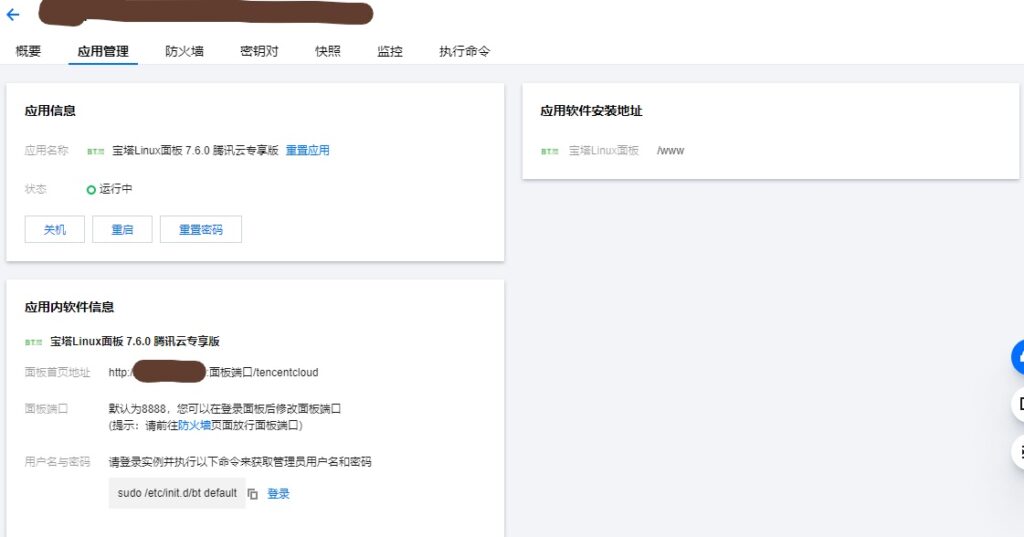Image resolution: width=1024 pixels, height=537 pixels.
Task: Click the blue floating support button
Action: [1018, 357]
